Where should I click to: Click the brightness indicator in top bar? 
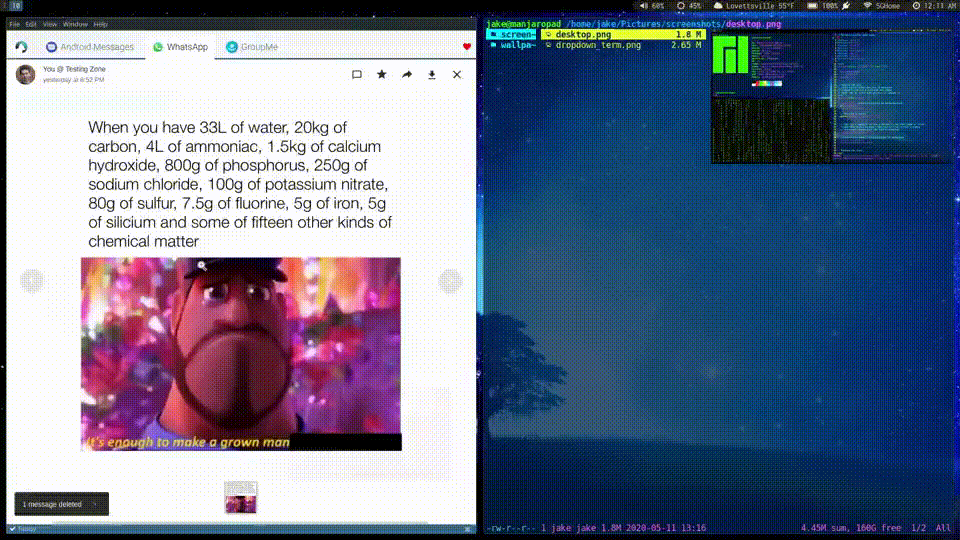[689, 6]
